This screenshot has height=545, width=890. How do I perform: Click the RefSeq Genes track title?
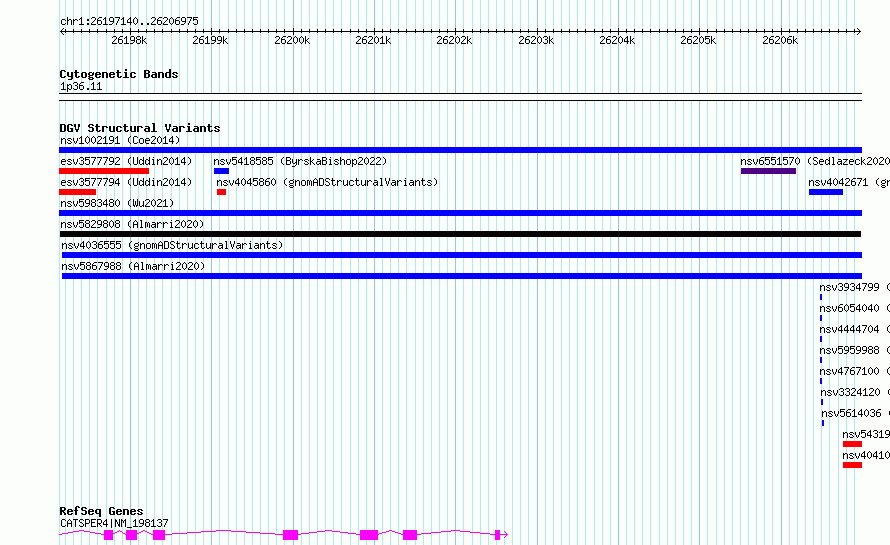101,512
